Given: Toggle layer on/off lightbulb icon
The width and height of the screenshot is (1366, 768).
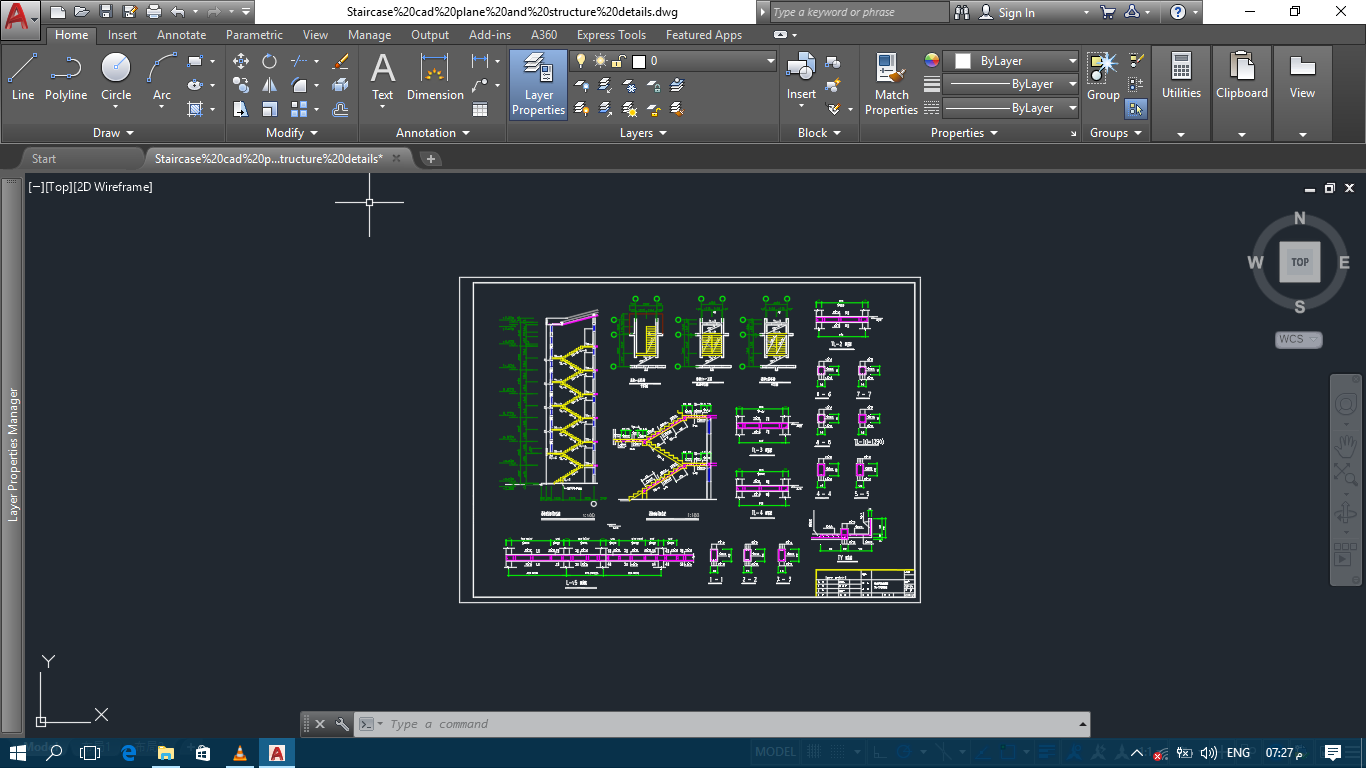Looking at the screenshot, I should point(580,61).
